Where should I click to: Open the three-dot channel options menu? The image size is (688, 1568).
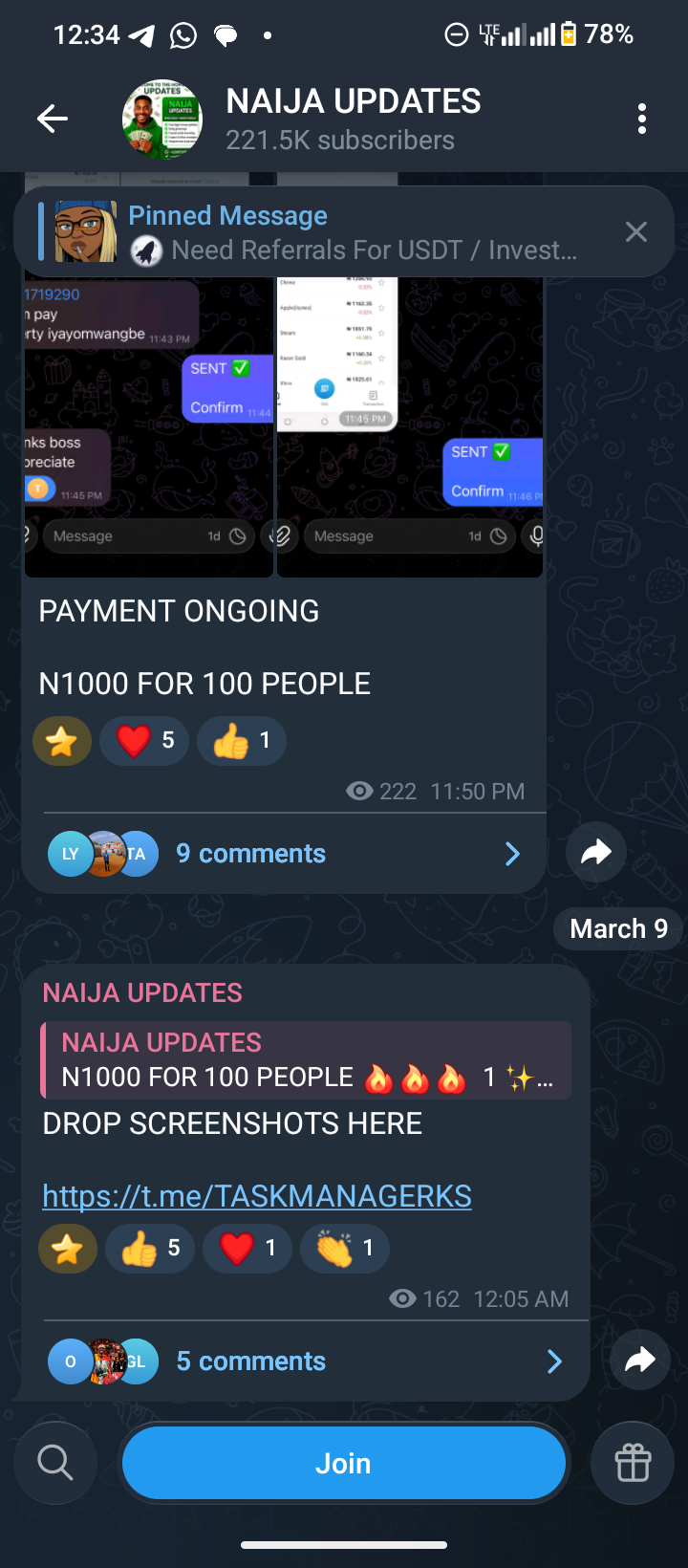[x=642, y=119]
